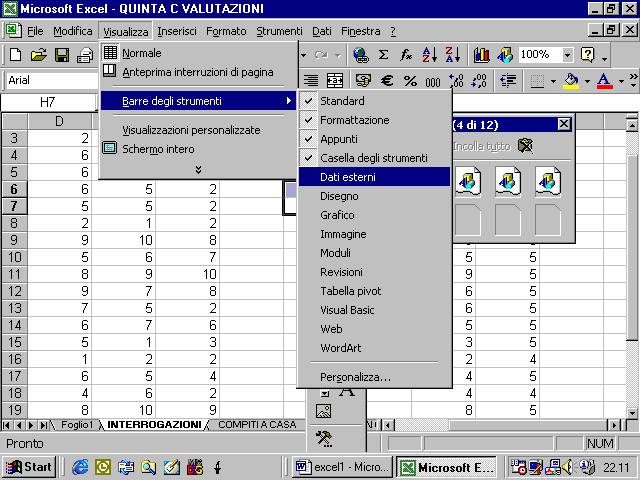Click the image icon in Control Toolbox

point(323,411)
